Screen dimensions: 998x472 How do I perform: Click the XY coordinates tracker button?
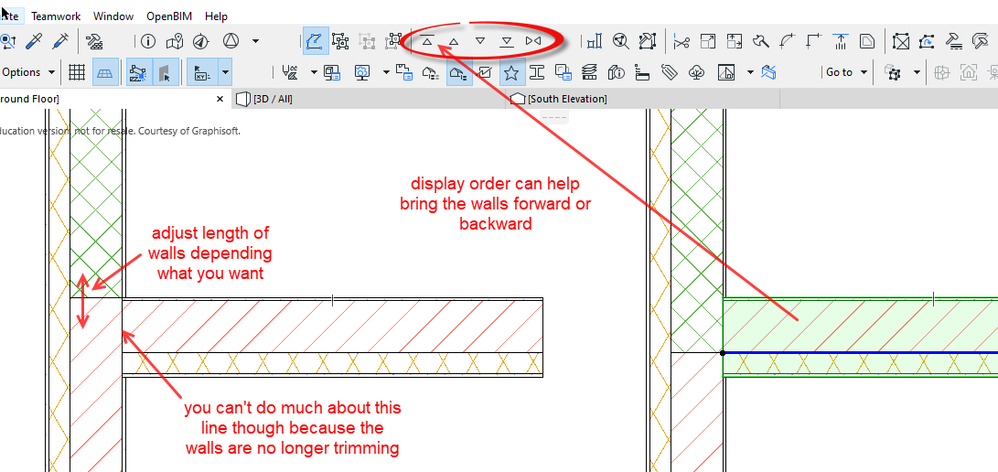[x=202, y=73]
